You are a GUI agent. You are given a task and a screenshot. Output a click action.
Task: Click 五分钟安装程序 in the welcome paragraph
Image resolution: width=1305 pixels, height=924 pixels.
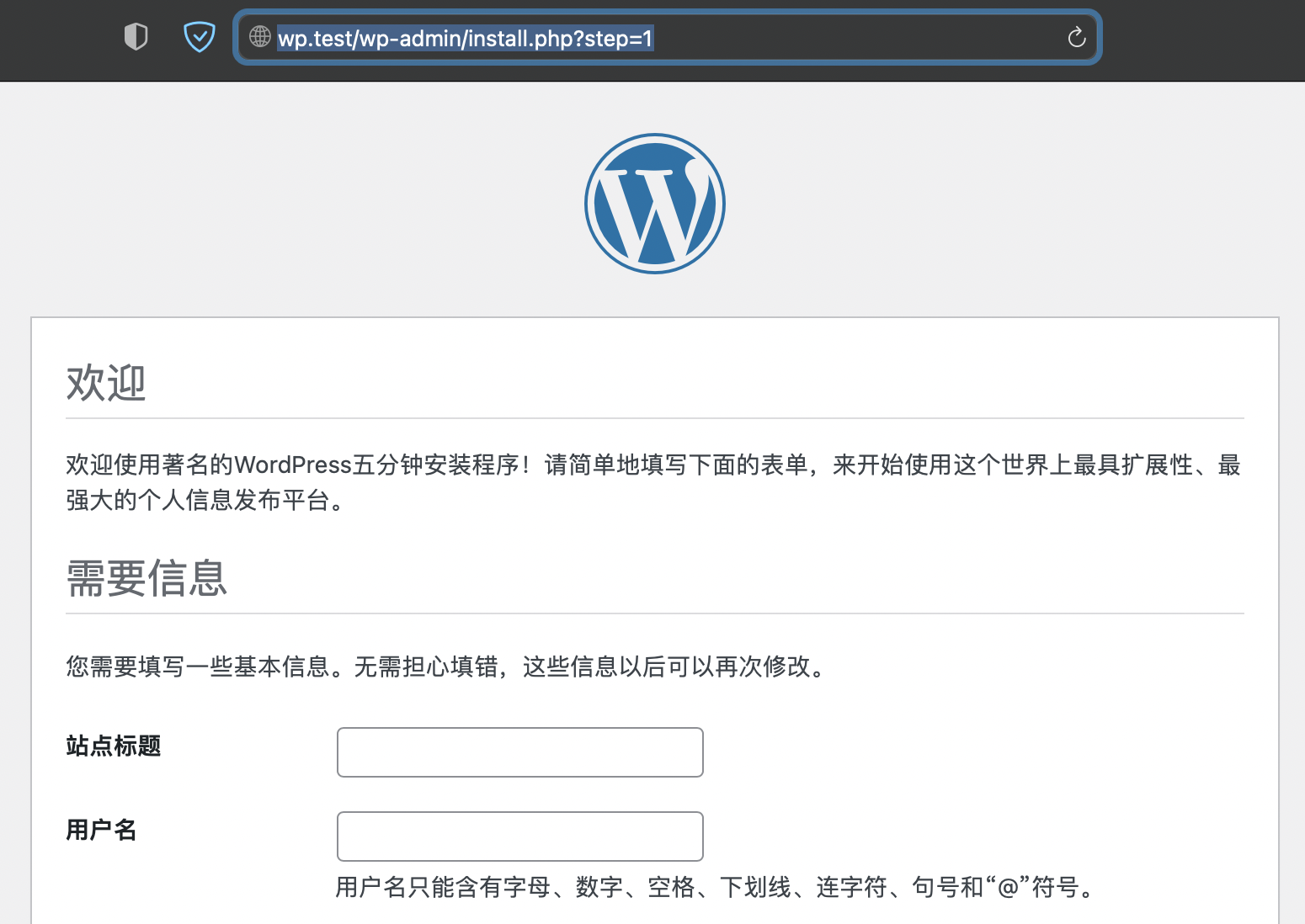click(436, 465)
